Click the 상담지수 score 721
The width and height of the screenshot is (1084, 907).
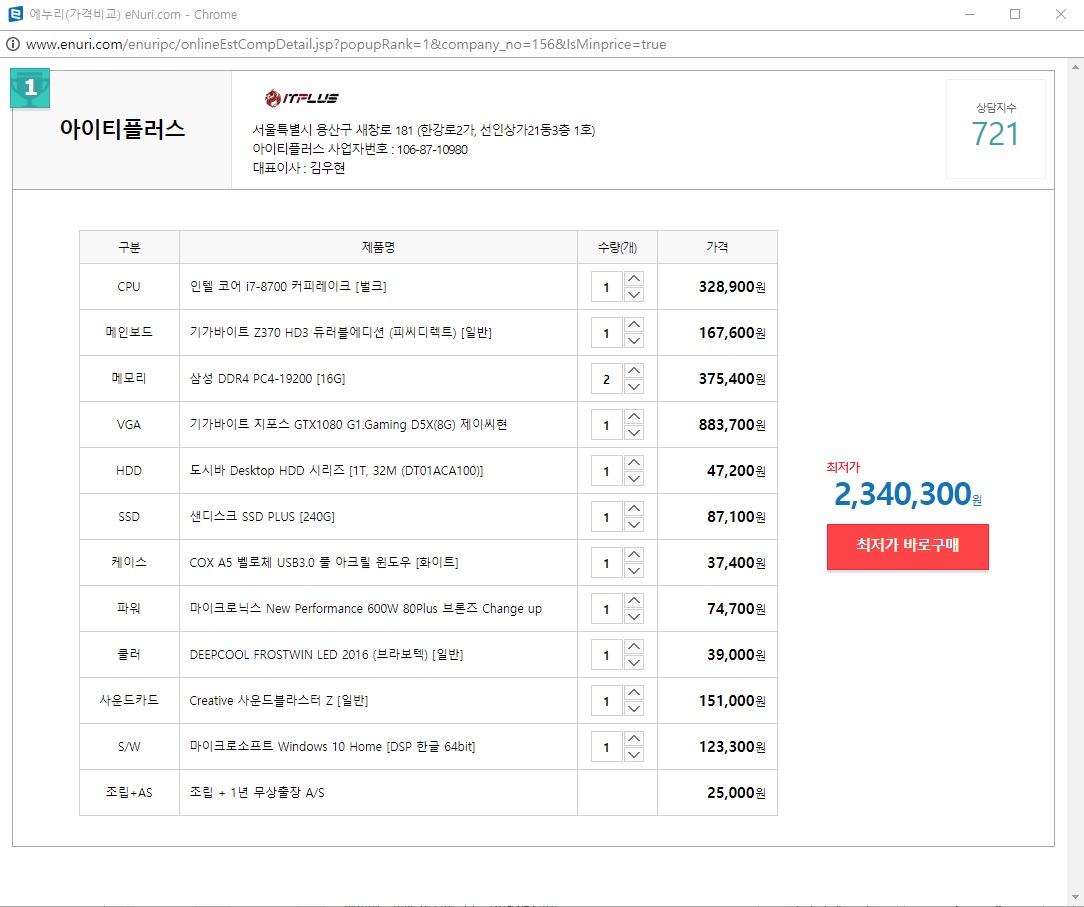[996, 134]
